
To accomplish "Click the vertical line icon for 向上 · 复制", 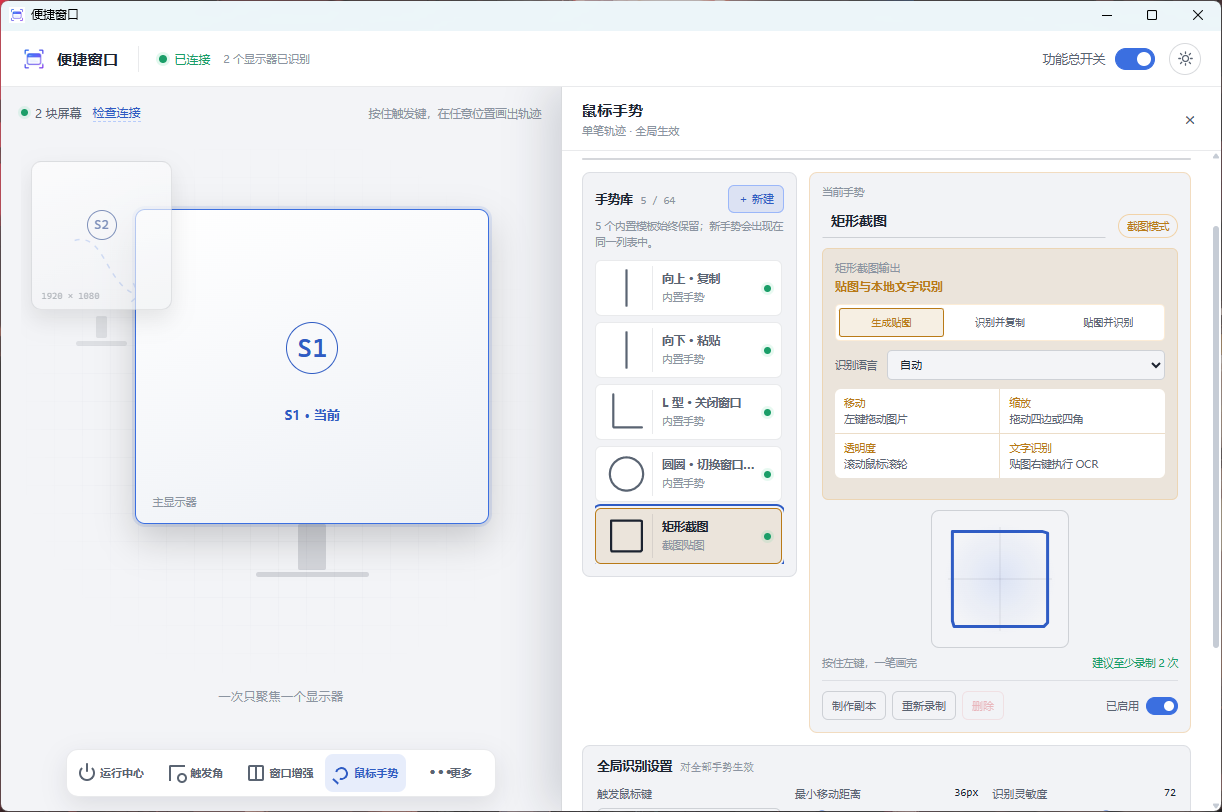I will click(626, 288).
